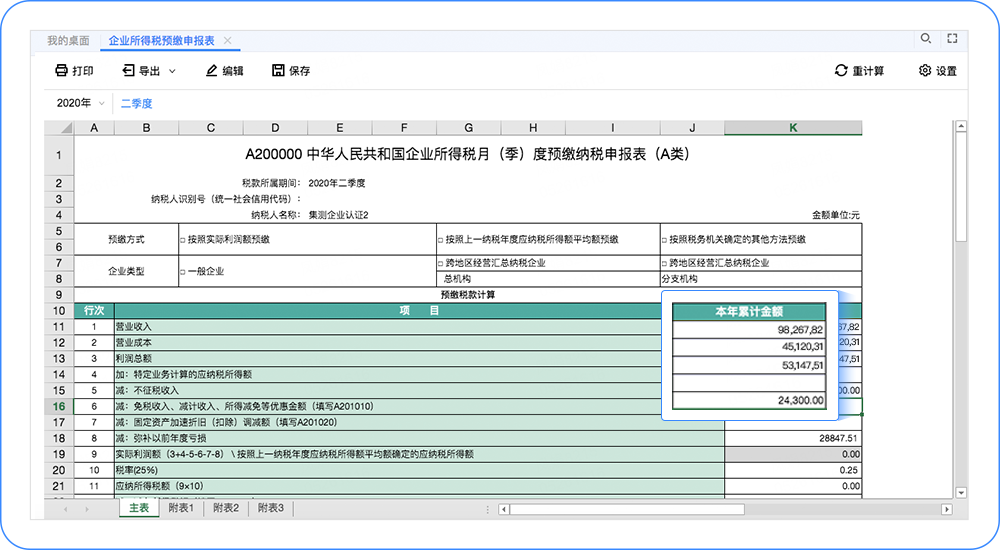Switch to 附表1 sheet tab
Image resolution: width=1000 pixels, height=550 pixels.
[x=181, y=508]
